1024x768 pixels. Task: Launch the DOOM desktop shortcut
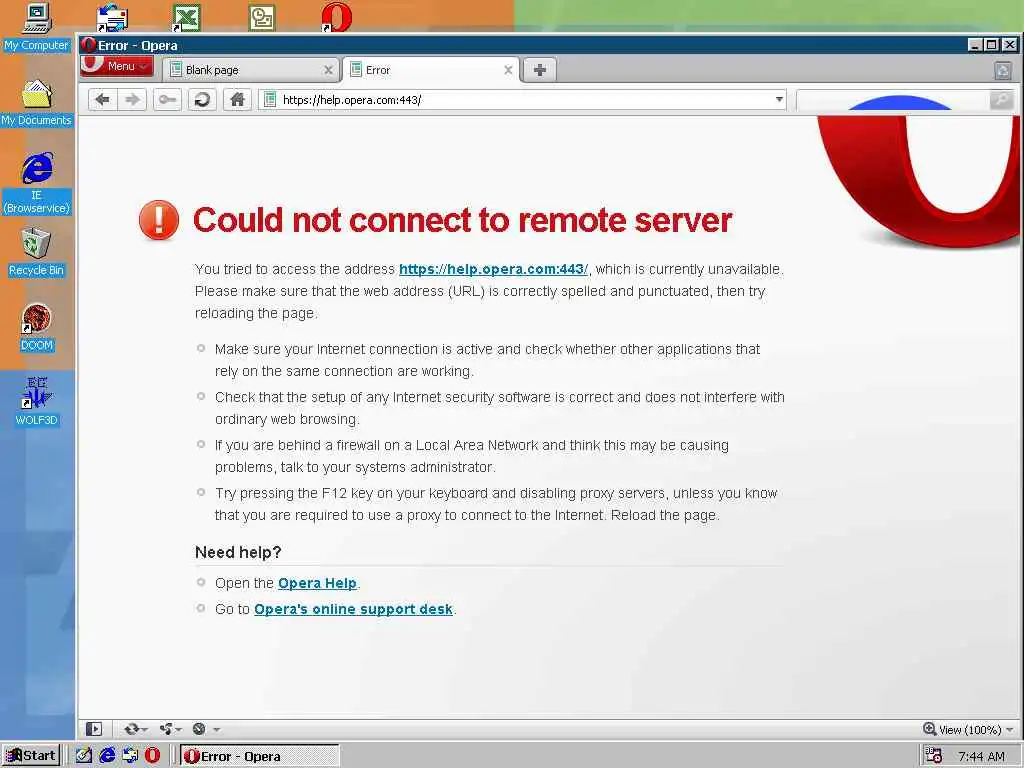click(x=37, y=328)
